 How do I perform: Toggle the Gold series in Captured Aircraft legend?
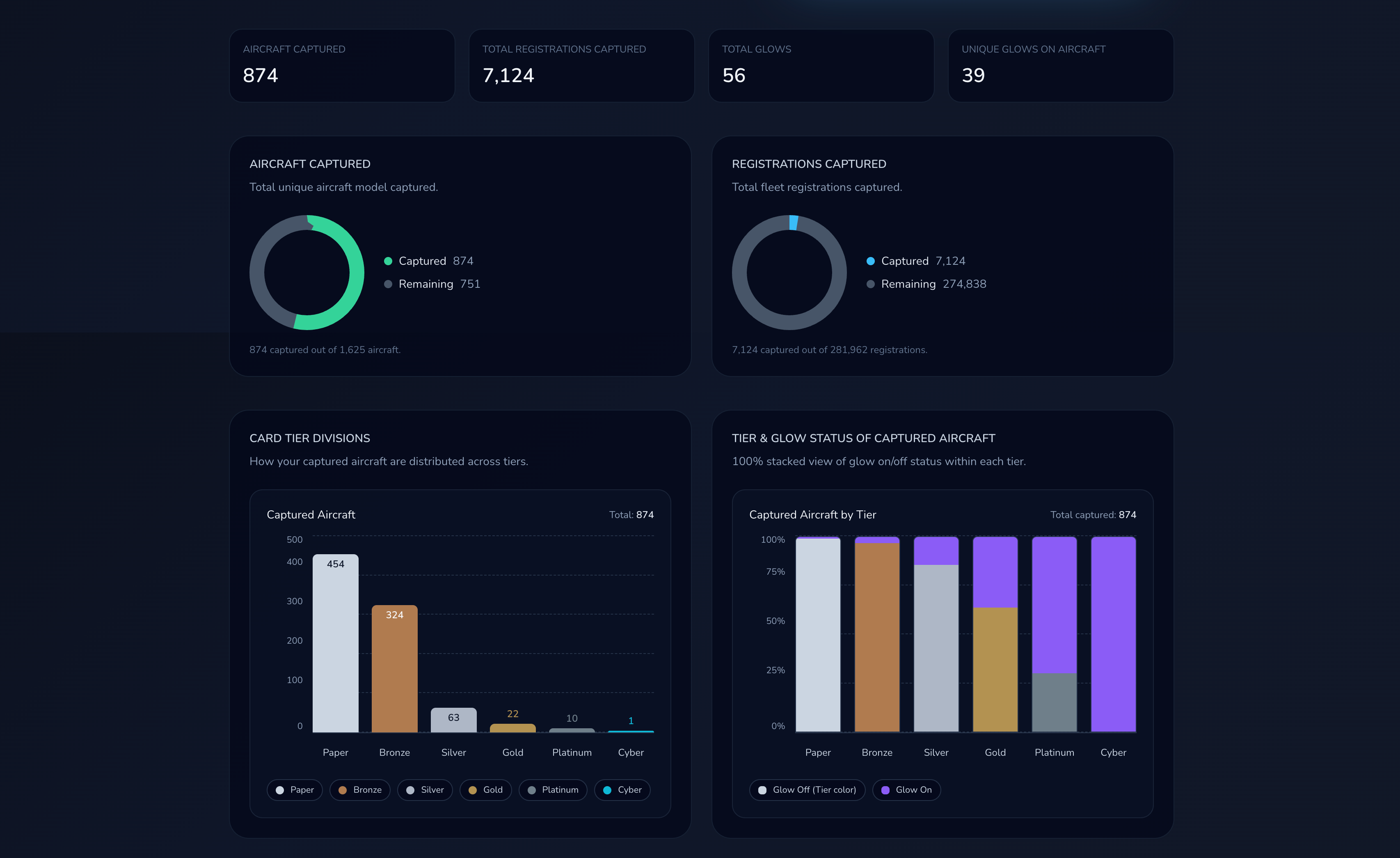point(485,790)
